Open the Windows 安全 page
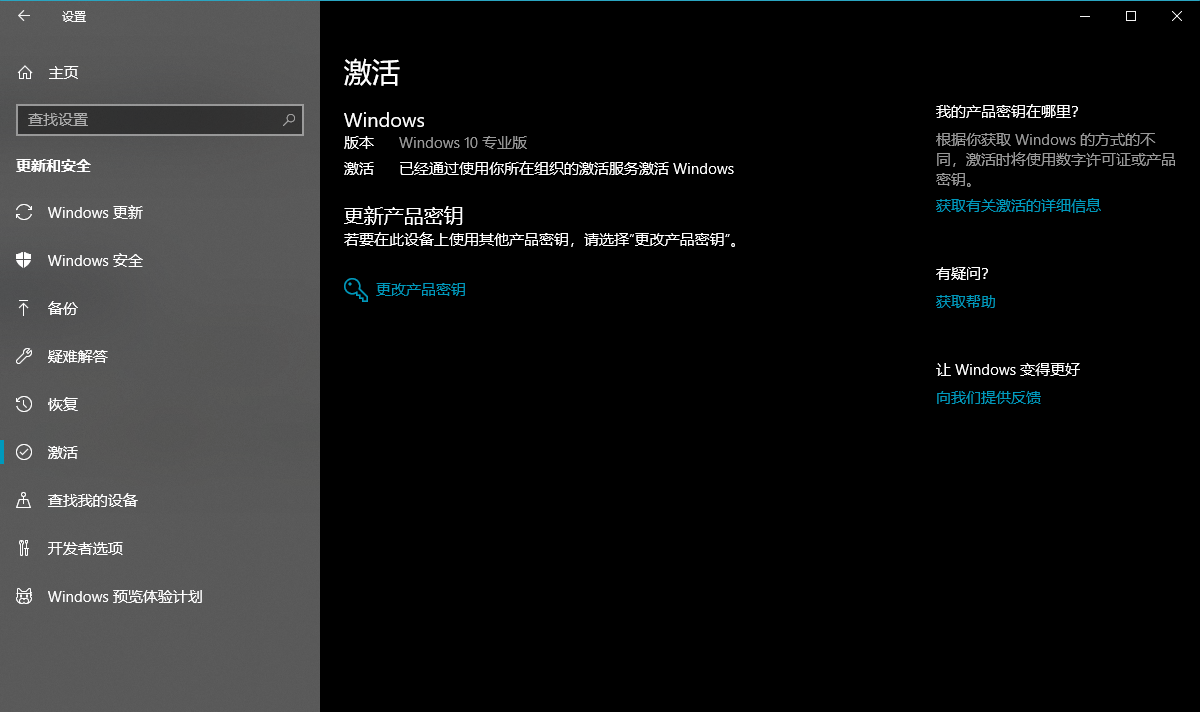 (160, 261)
